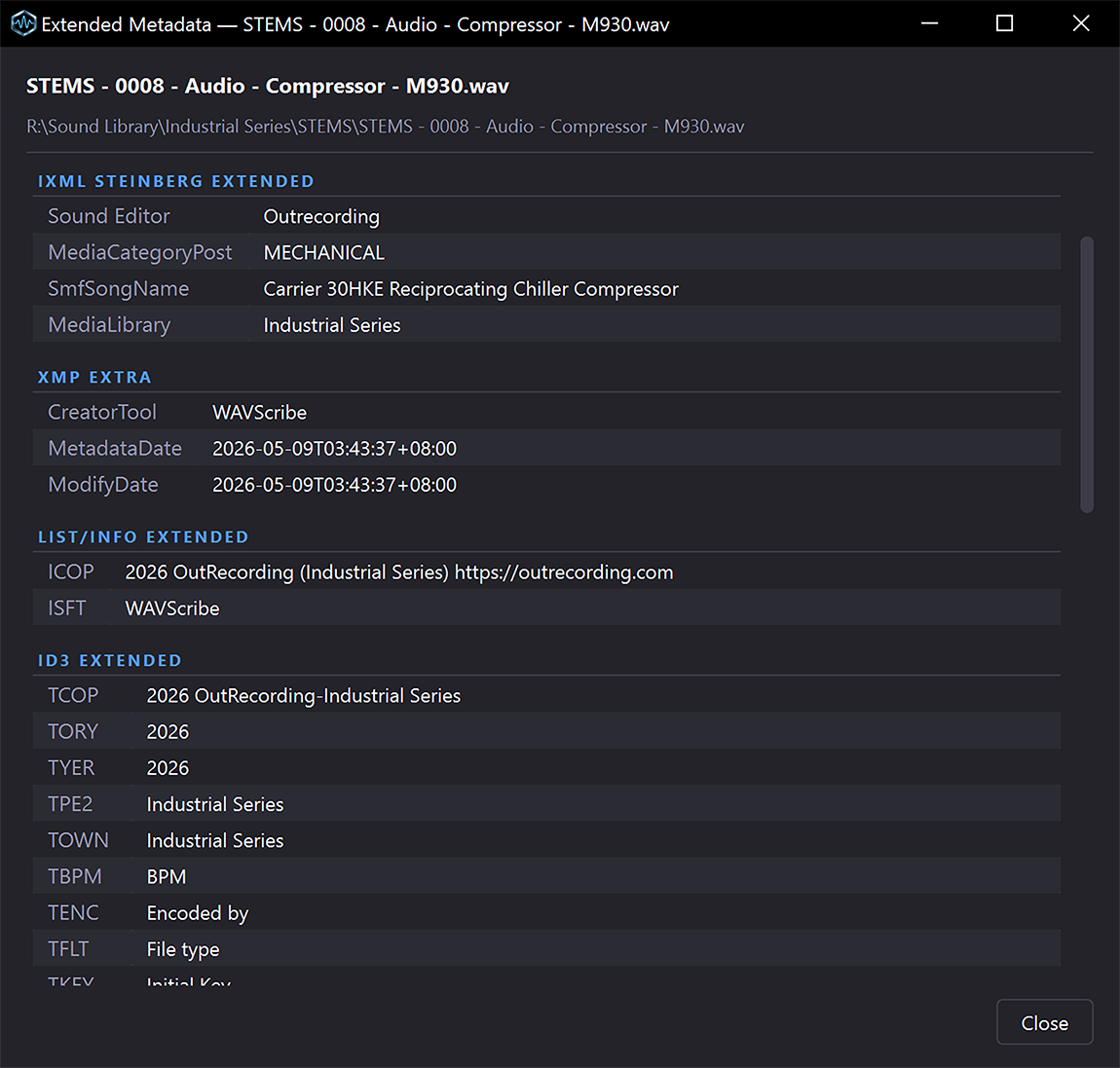
Task: Click the MediaCategoryPost field label
Action: click(x=140, y=253)
